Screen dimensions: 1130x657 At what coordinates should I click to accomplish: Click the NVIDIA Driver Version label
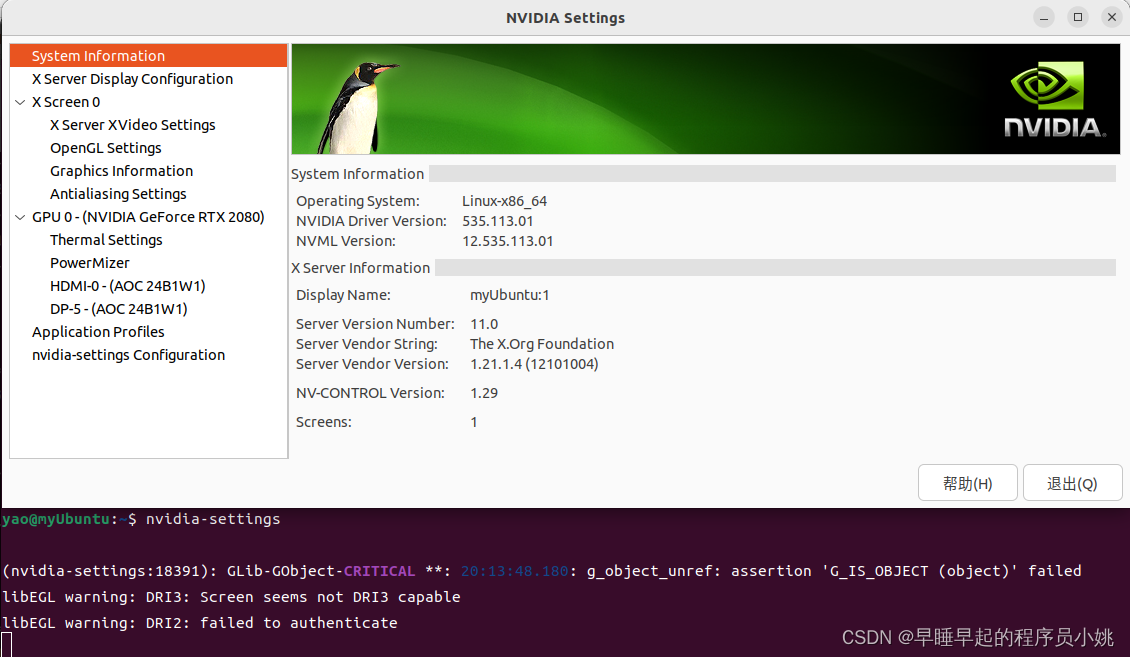pos(372,221)
